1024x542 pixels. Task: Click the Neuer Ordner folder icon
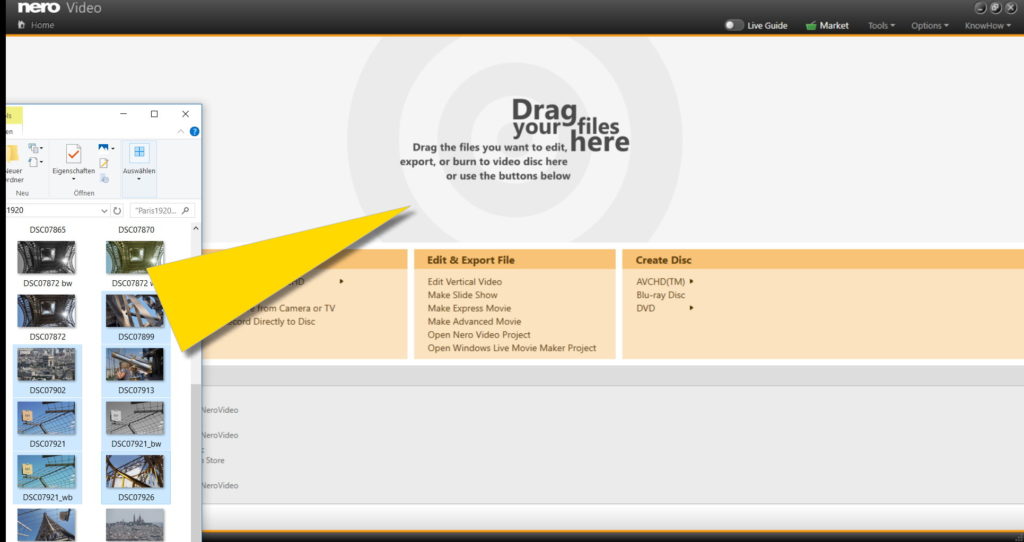click(x=12, y=154)
